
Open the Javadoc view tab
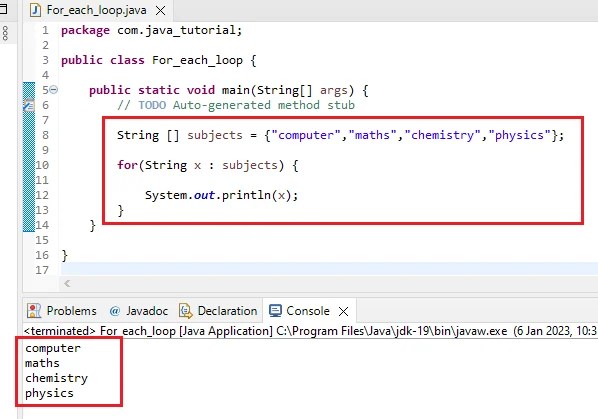click(x=138, y=311)
